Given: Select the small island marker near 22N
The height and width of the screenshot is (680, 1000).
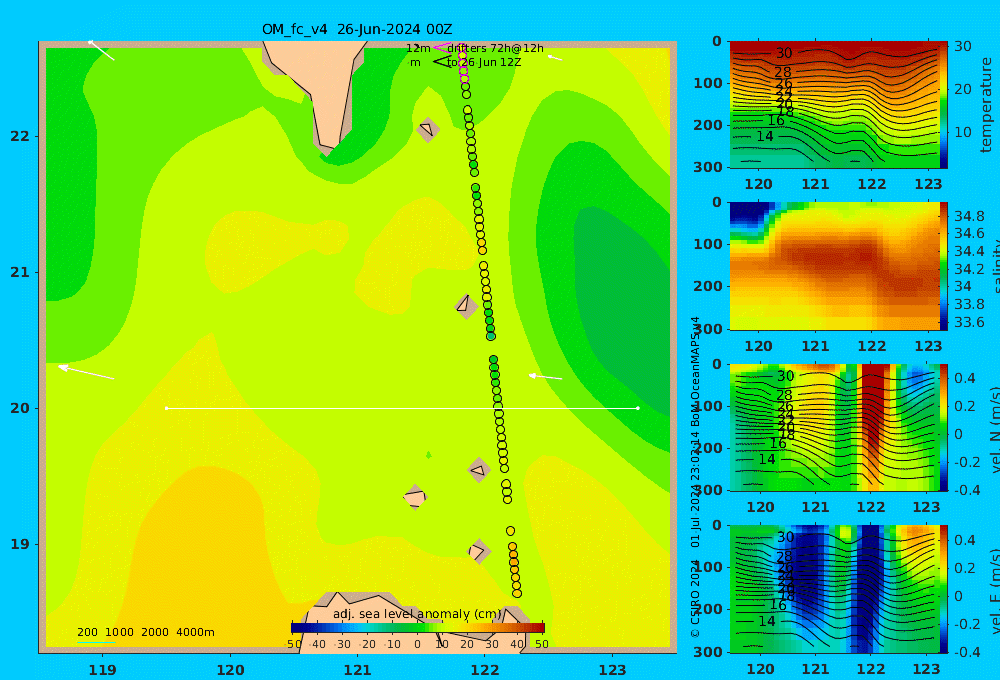Looking at the screenshot, I should pyautogui.click(x=427, y=129).
